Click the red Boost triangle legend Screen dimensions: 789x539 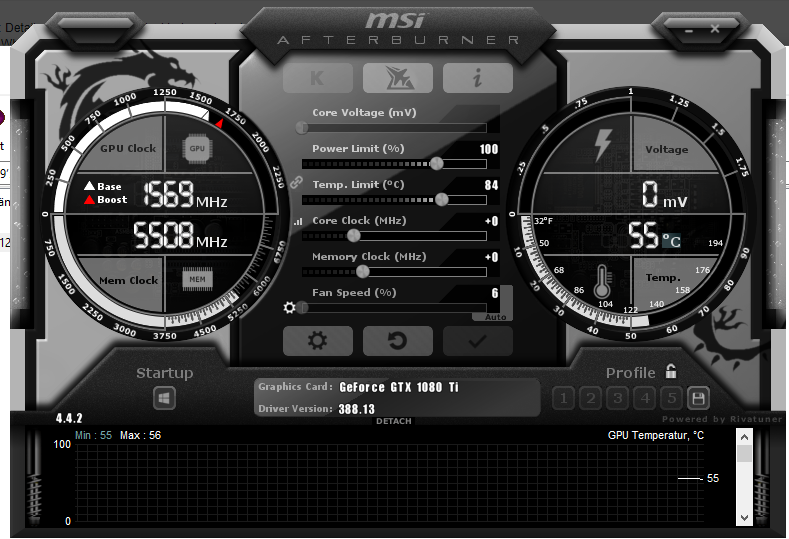90,199
